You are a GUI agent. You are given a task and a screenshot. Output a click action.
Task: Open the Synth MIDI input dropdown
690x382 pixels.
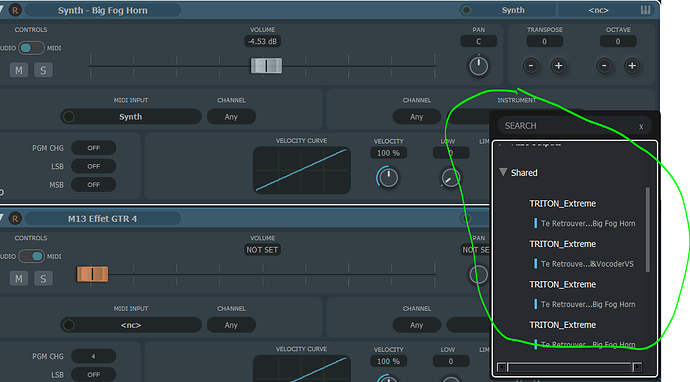tap(131, 117)
